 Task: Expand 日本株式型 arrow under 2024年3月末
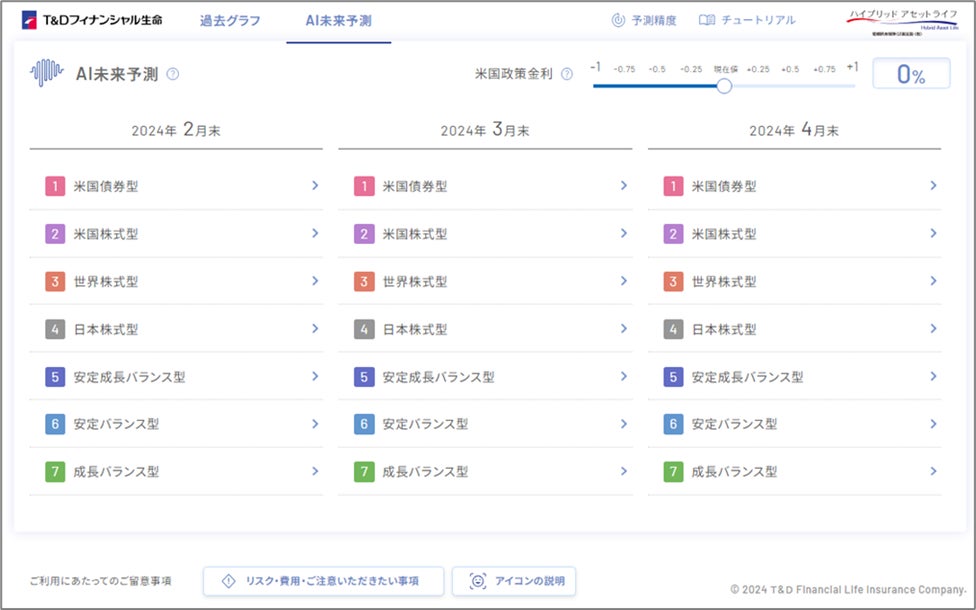tap(623, 329)
